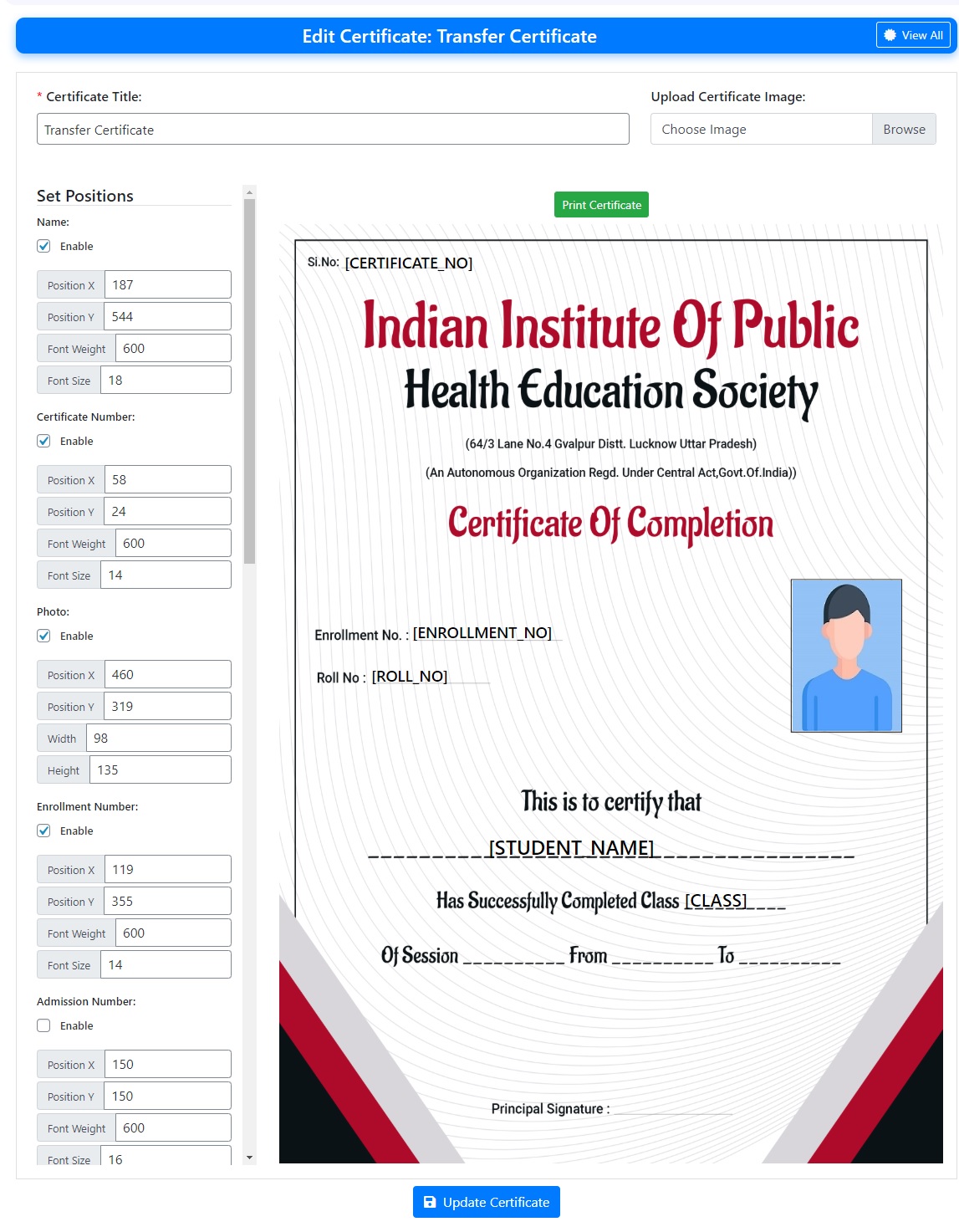Click the save icon on Update Certificate
The width and height of the screenshot is (959, 1232).
coord(429,1202)
